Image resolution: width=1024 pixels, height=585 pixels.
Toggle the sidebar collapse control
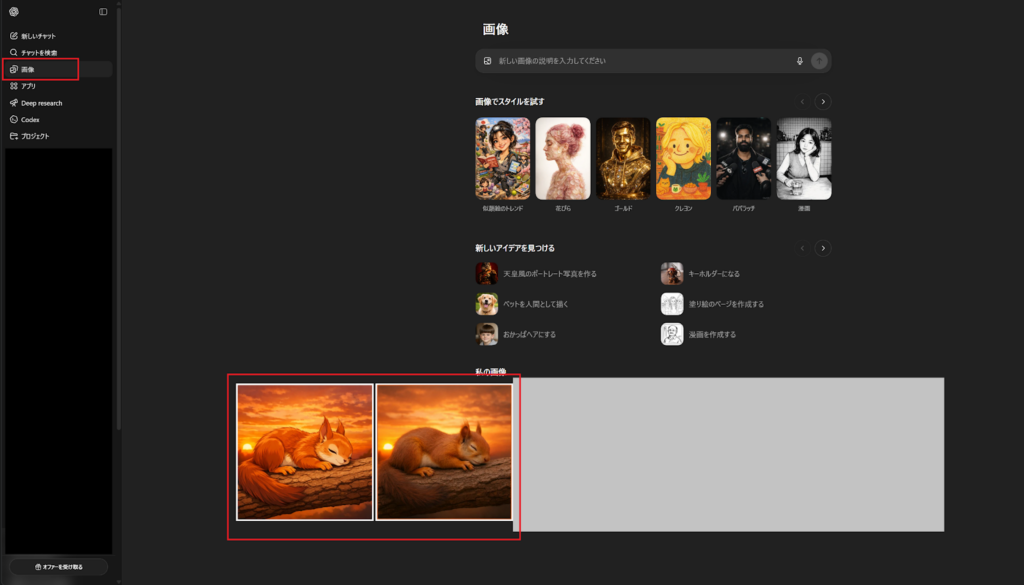[103, 11]
